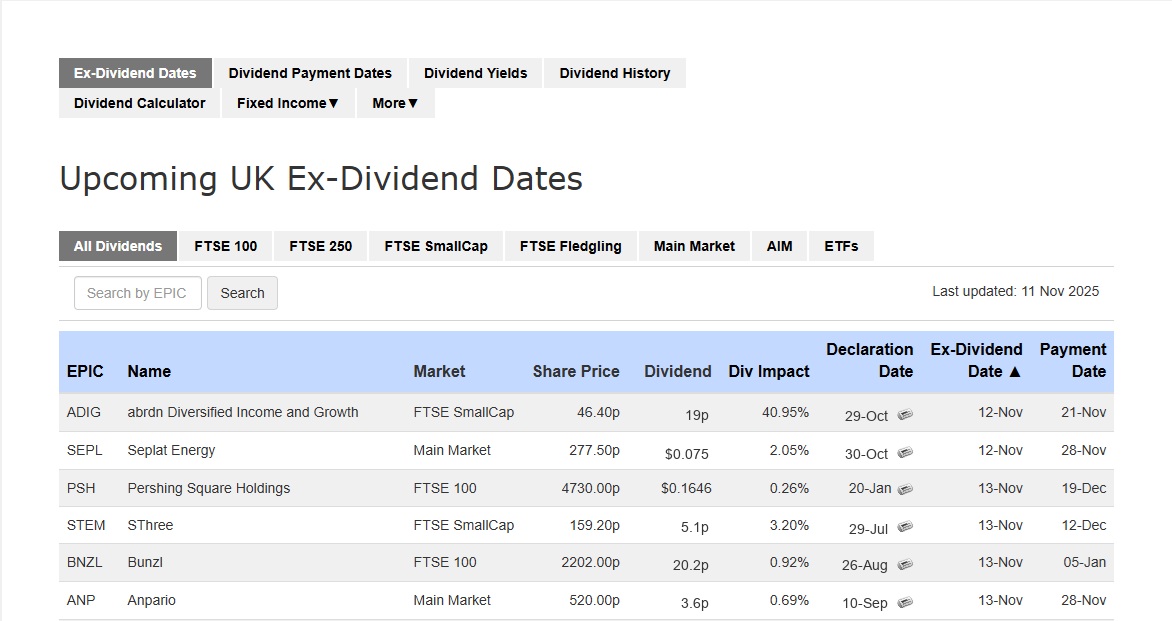
Task: Click the announcement icon in Seplat Energy row
Action: pyautogui.click(x=904, y=453)
